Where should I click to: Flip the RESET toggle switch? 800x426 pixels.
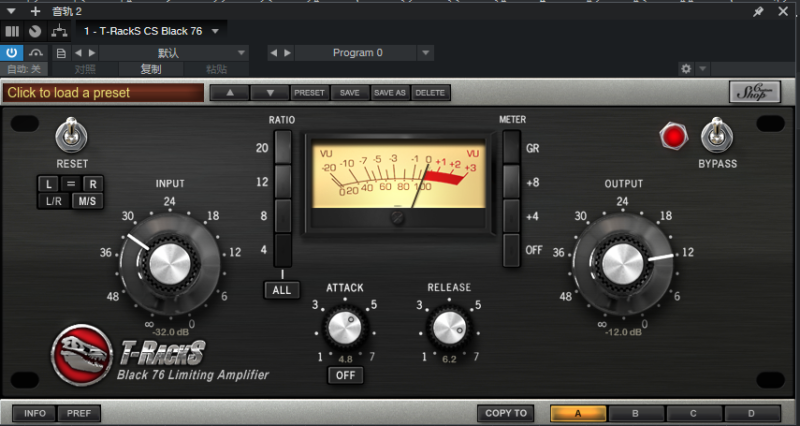tap(71, 133)
